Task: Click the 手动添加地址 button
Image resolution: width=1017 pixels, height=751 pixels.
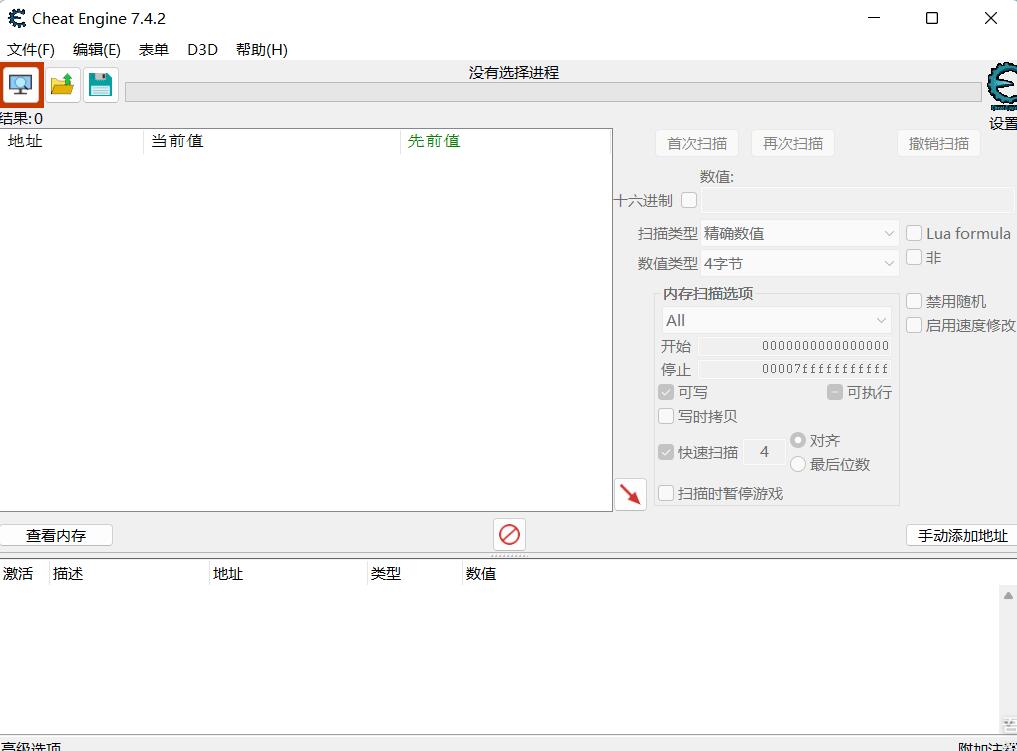Action: pos(963,535)
